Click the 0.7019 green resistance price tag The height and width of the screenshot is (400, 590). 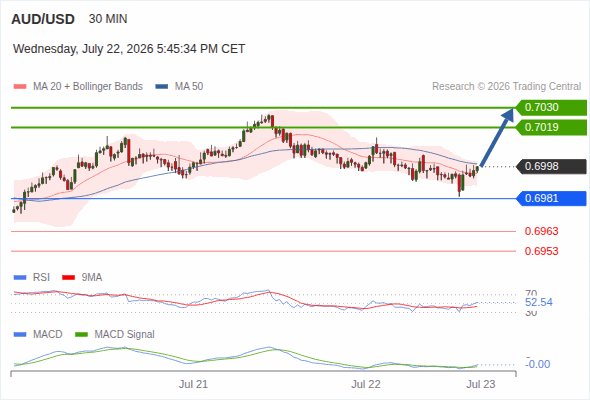click(x=551, y=128)
